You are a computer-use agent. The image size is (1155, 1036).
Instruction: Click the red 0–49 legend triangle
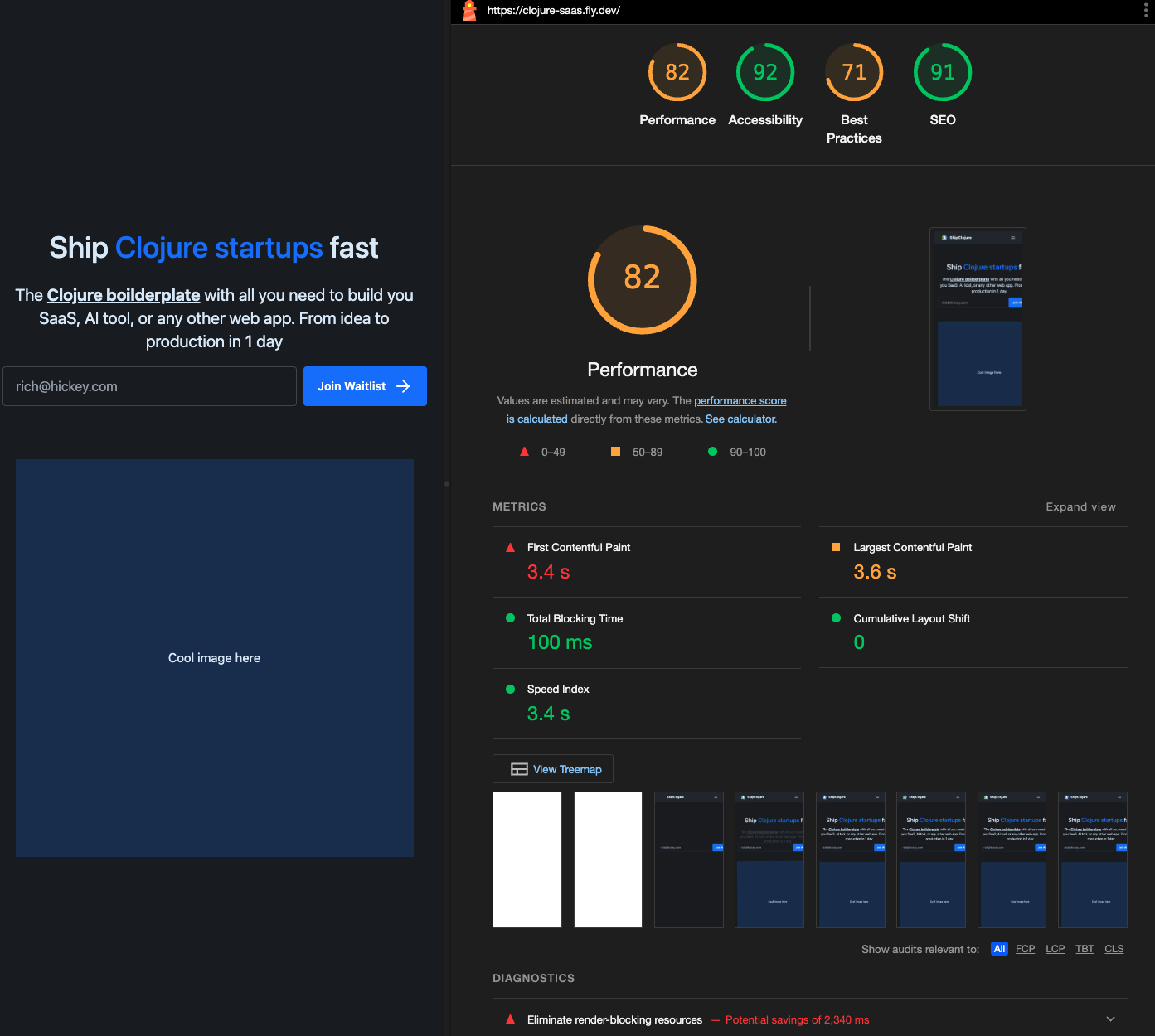(x=524, y=452)
